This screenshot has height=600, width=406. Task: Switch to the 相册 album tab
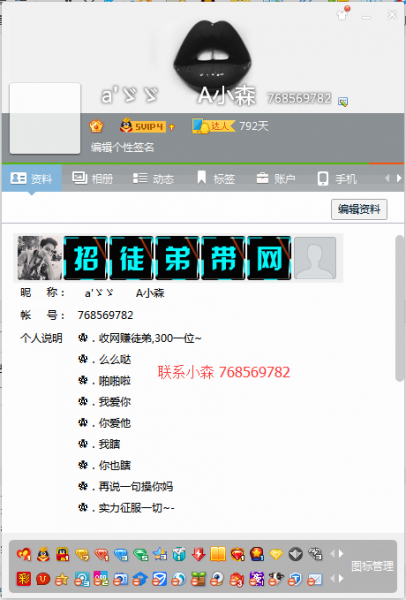[x=93, y=178]
